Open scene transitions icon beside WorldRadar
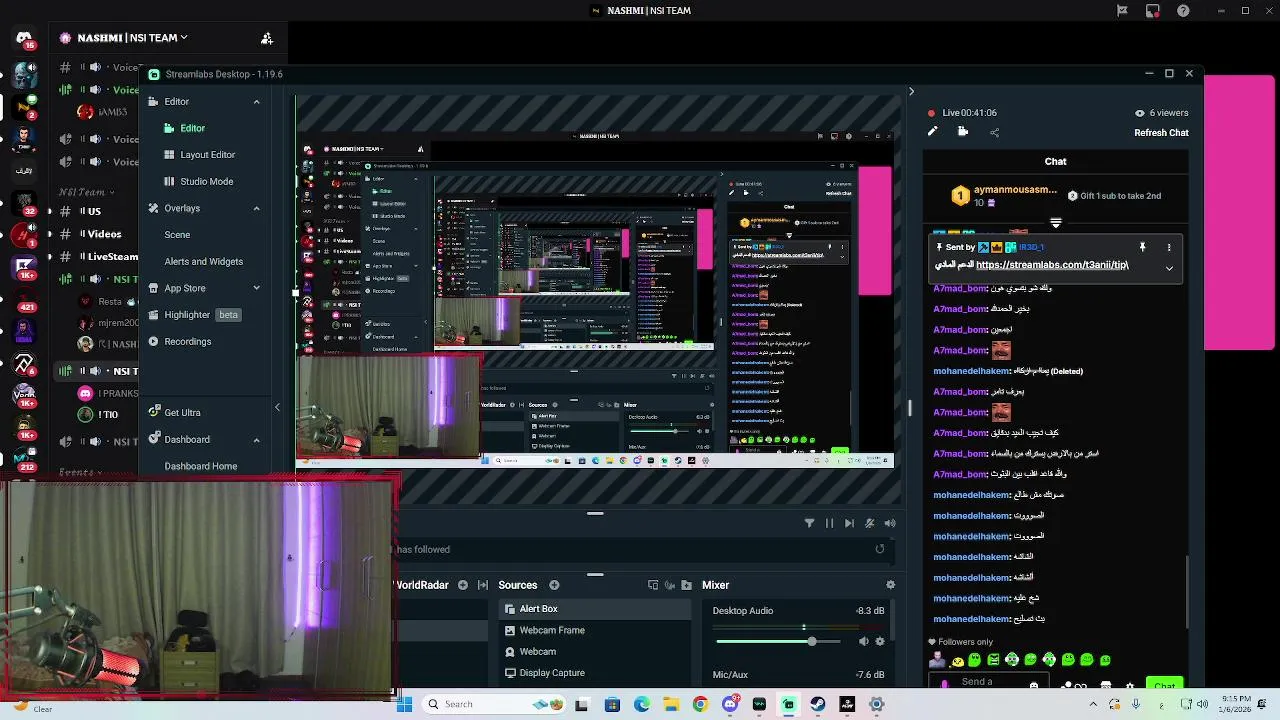 pos(483,585)
